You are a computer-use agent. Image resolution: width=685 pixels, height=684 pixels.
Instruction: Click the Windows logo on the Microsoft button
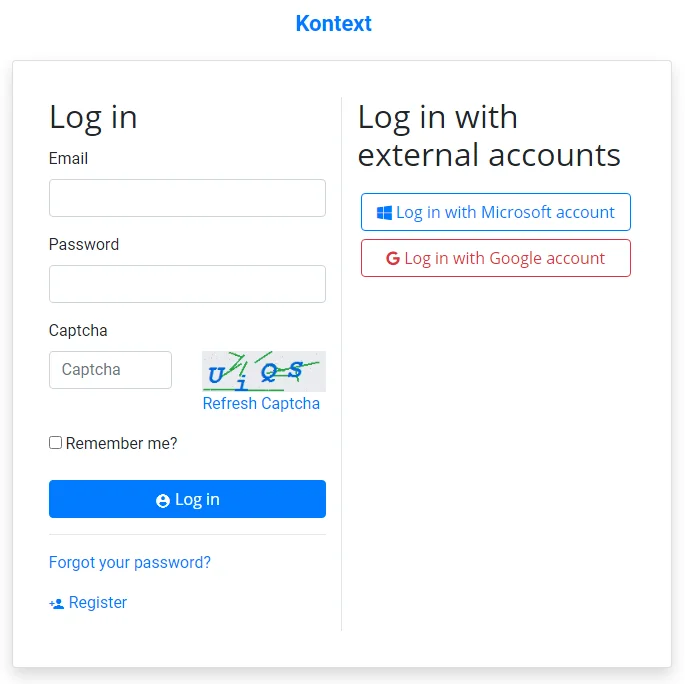pos(384,213)
